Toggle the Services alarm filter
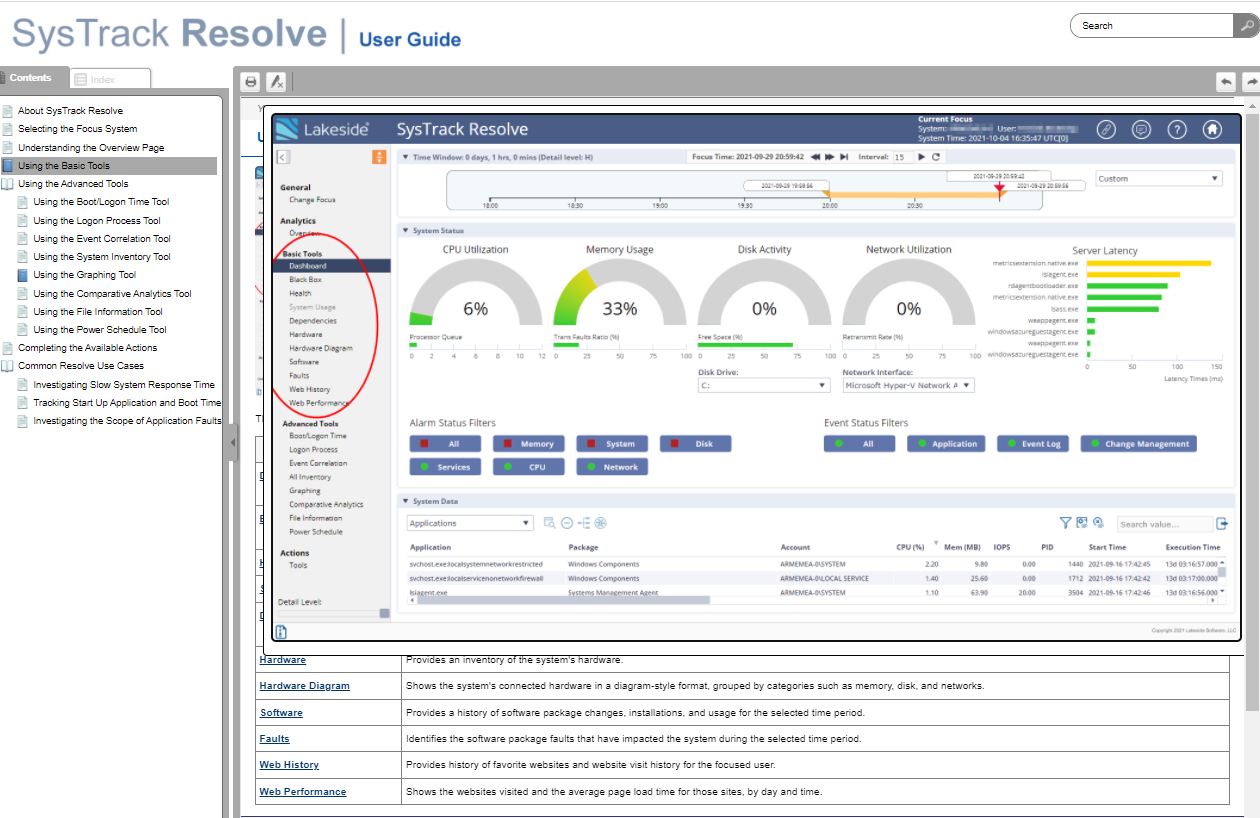This screenshot has width=1260, height=818. pos(445,467)
